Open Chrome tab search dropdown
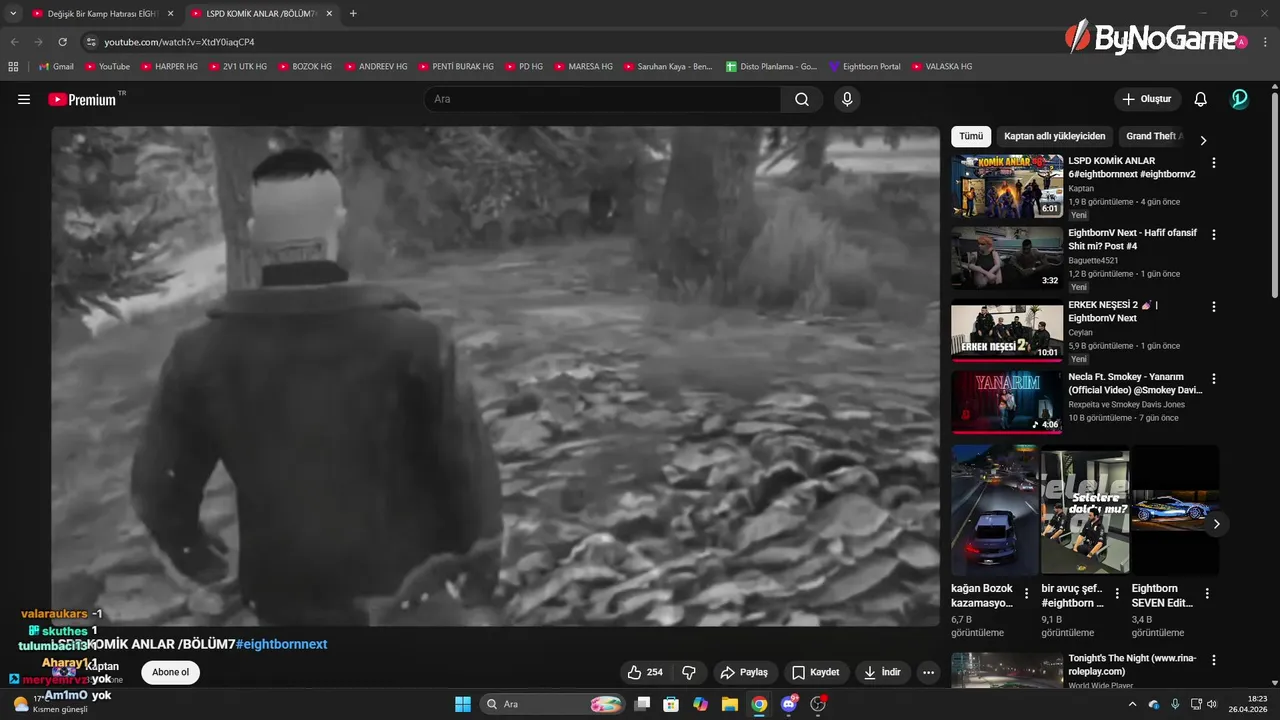This screenshot has height=720, width=1280. pos(13,13)
